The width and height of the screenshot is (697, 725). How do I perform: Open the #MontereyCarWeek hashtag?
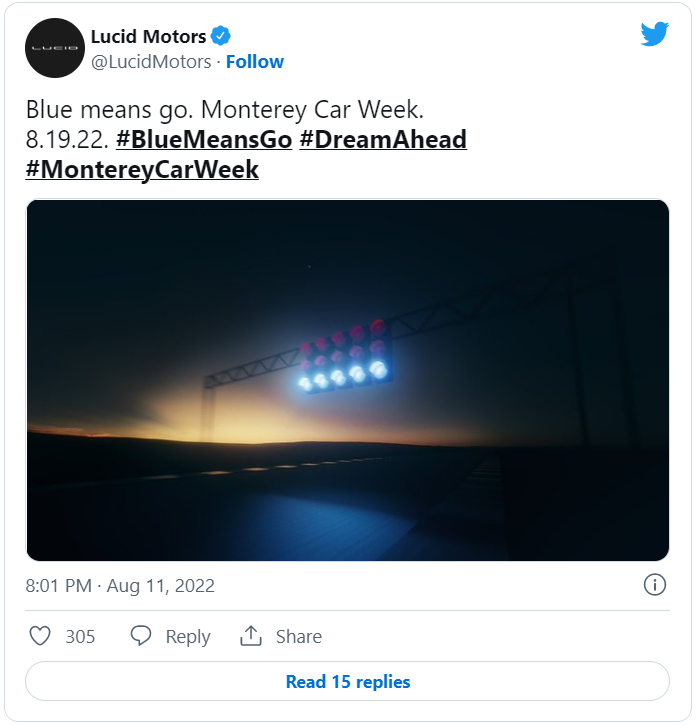pyautogui.click(x=142, y=170)
